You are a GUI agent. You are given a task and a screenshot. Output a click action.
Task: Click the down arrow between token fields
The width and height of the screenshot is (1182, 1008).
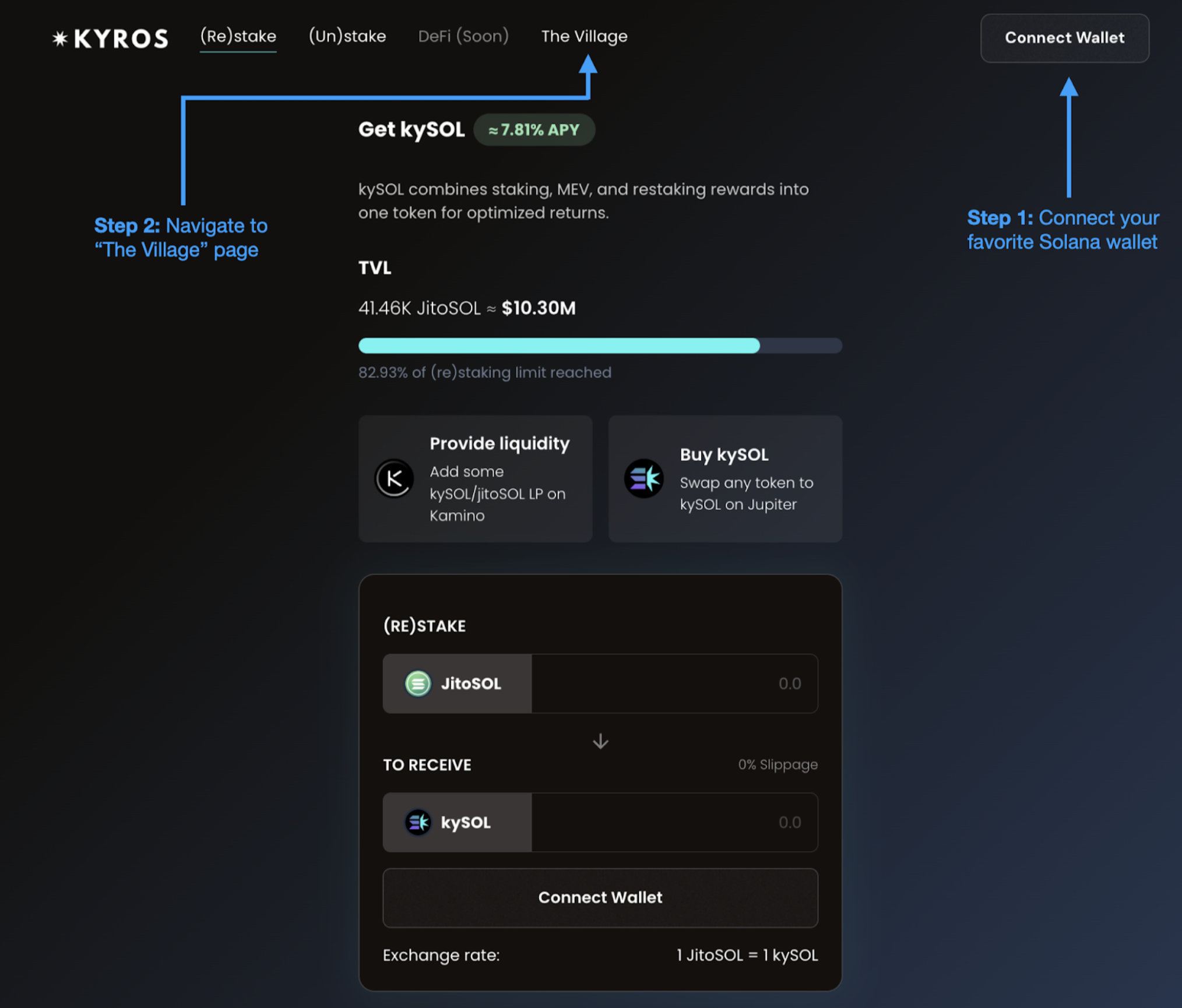[x=600, y=741]
